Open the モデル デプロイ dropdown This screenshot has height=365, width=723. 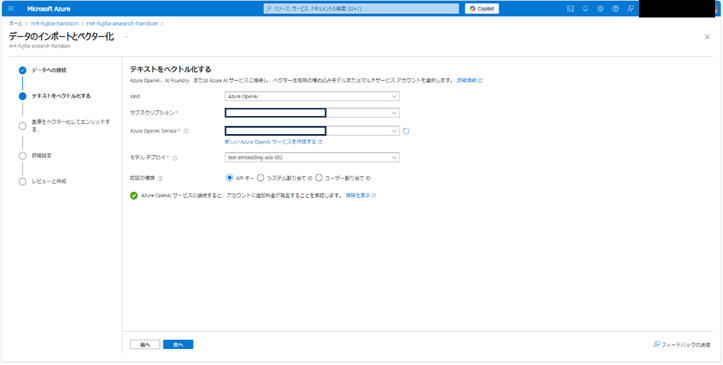click(x=312, y=158)
